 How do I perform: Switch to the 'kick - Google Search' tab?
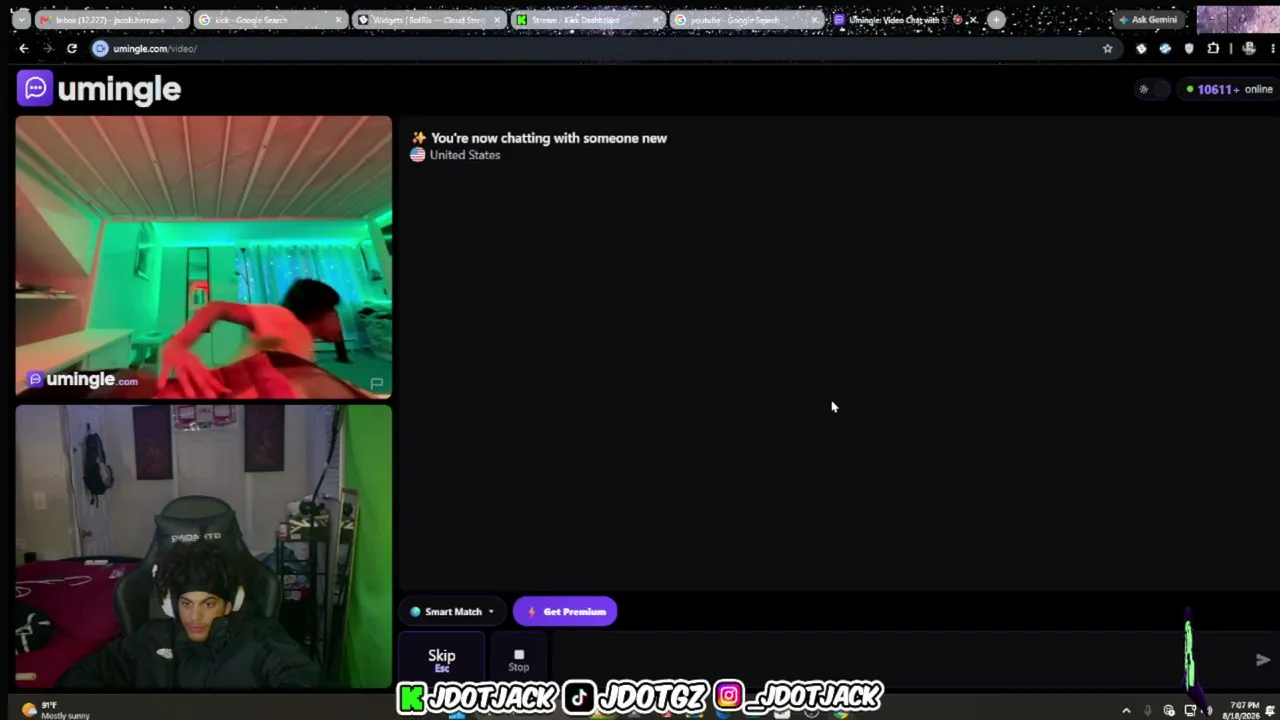point(271,20)
